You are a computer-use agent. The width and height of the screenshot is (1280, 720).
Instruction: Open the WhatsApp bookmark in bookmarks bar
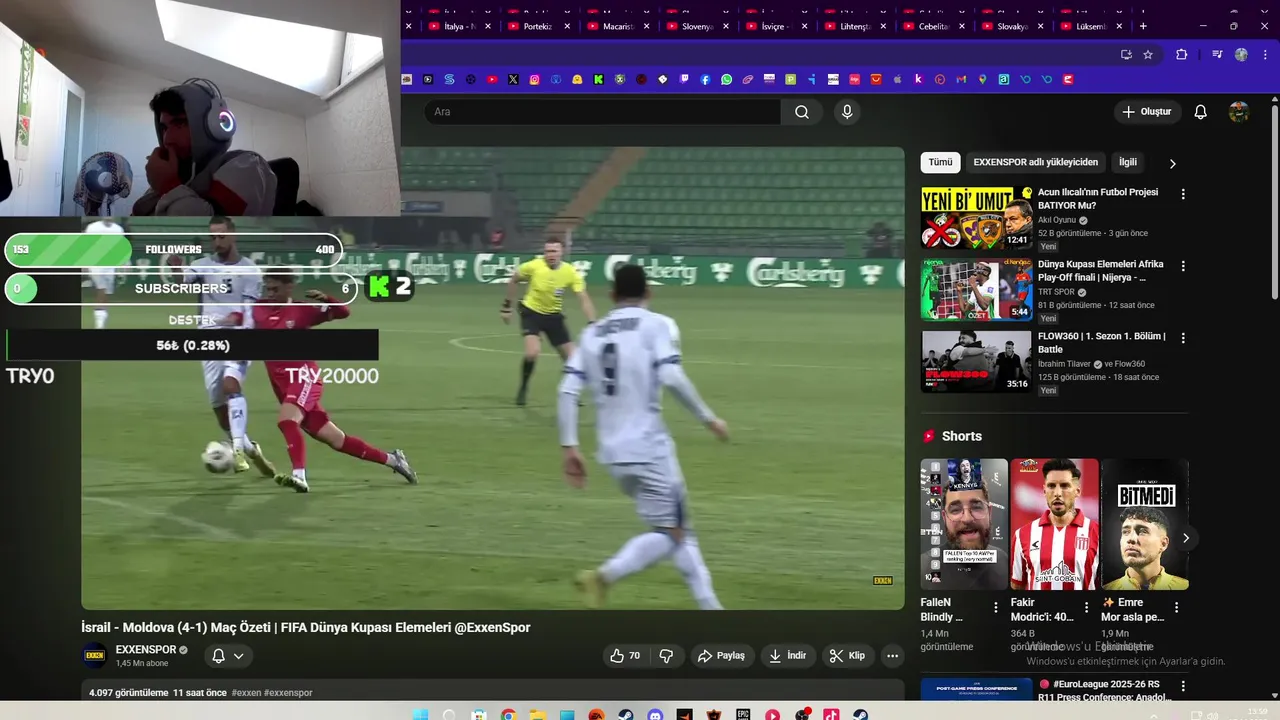coord(726,79)
